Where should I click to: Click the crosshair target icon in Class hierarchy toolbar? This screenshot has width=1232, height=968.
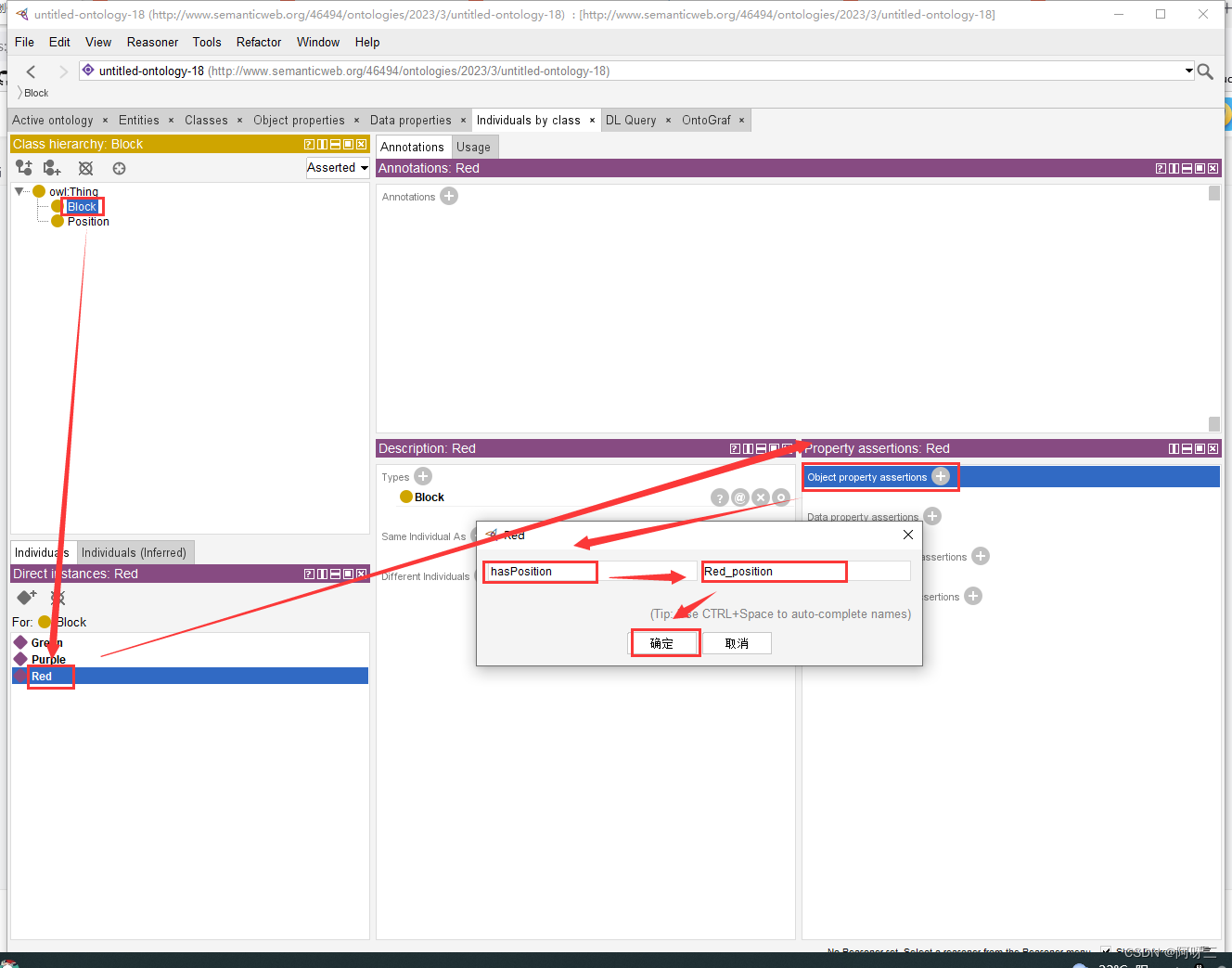click(x=119, y=168)
